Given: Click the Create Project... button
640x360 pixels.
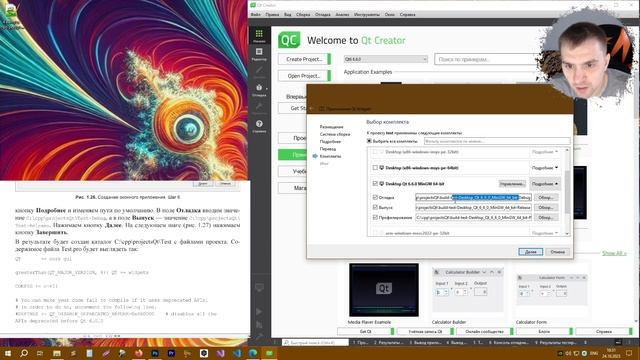Looking at the screenshot, I should [304, 59].
